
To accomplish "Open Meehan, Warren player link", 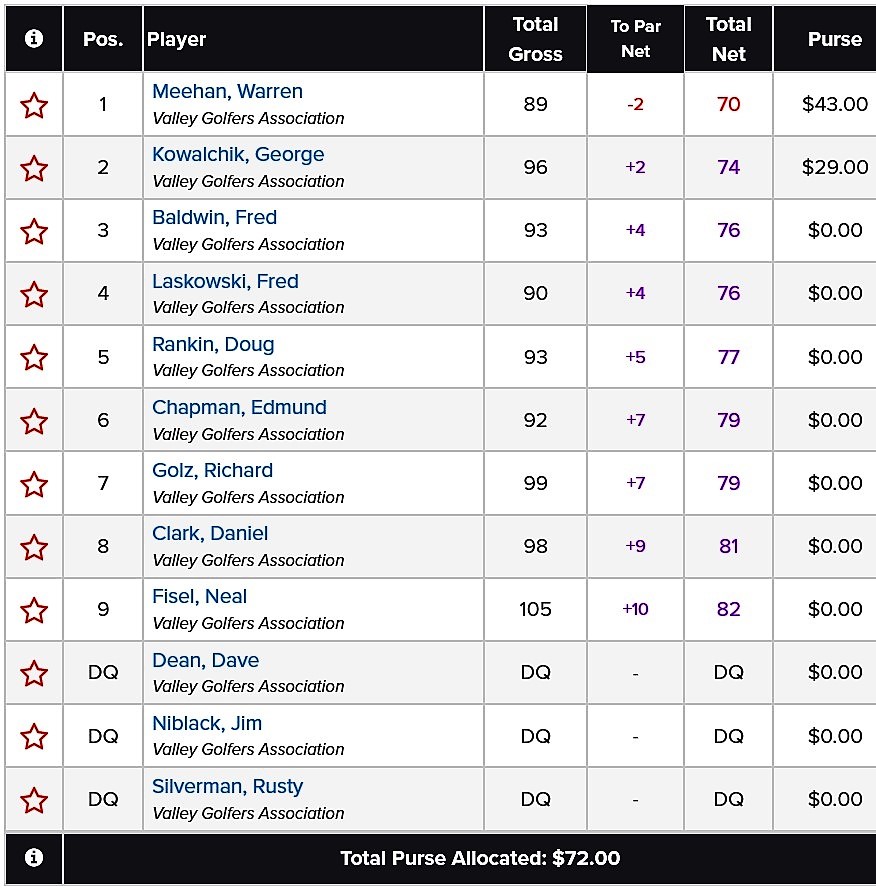I will point(227,92).
